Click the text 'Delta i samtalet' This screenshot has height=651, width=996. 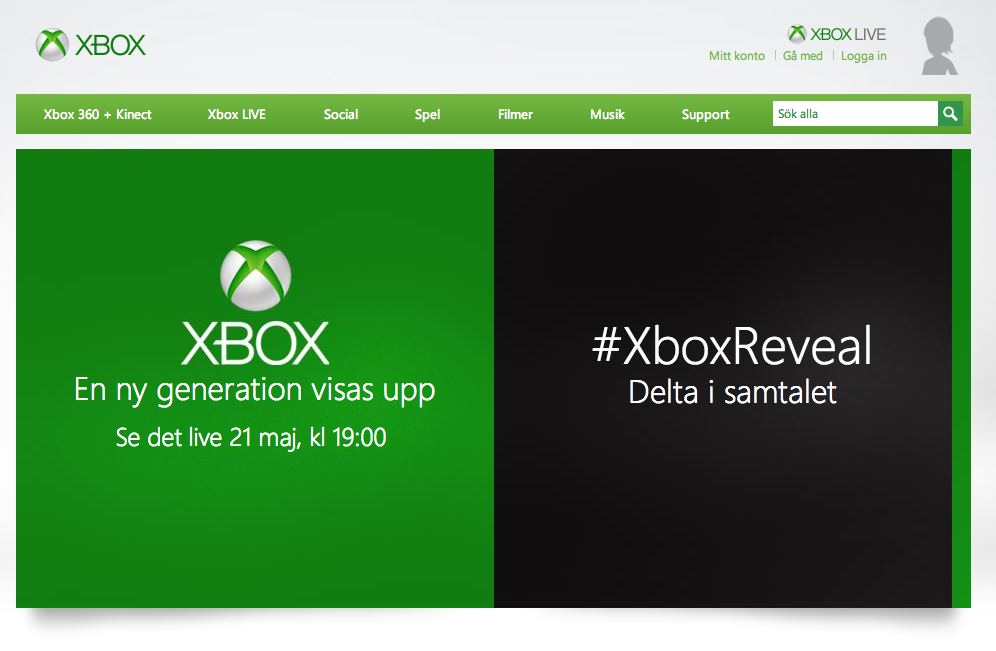coord(732,392)
